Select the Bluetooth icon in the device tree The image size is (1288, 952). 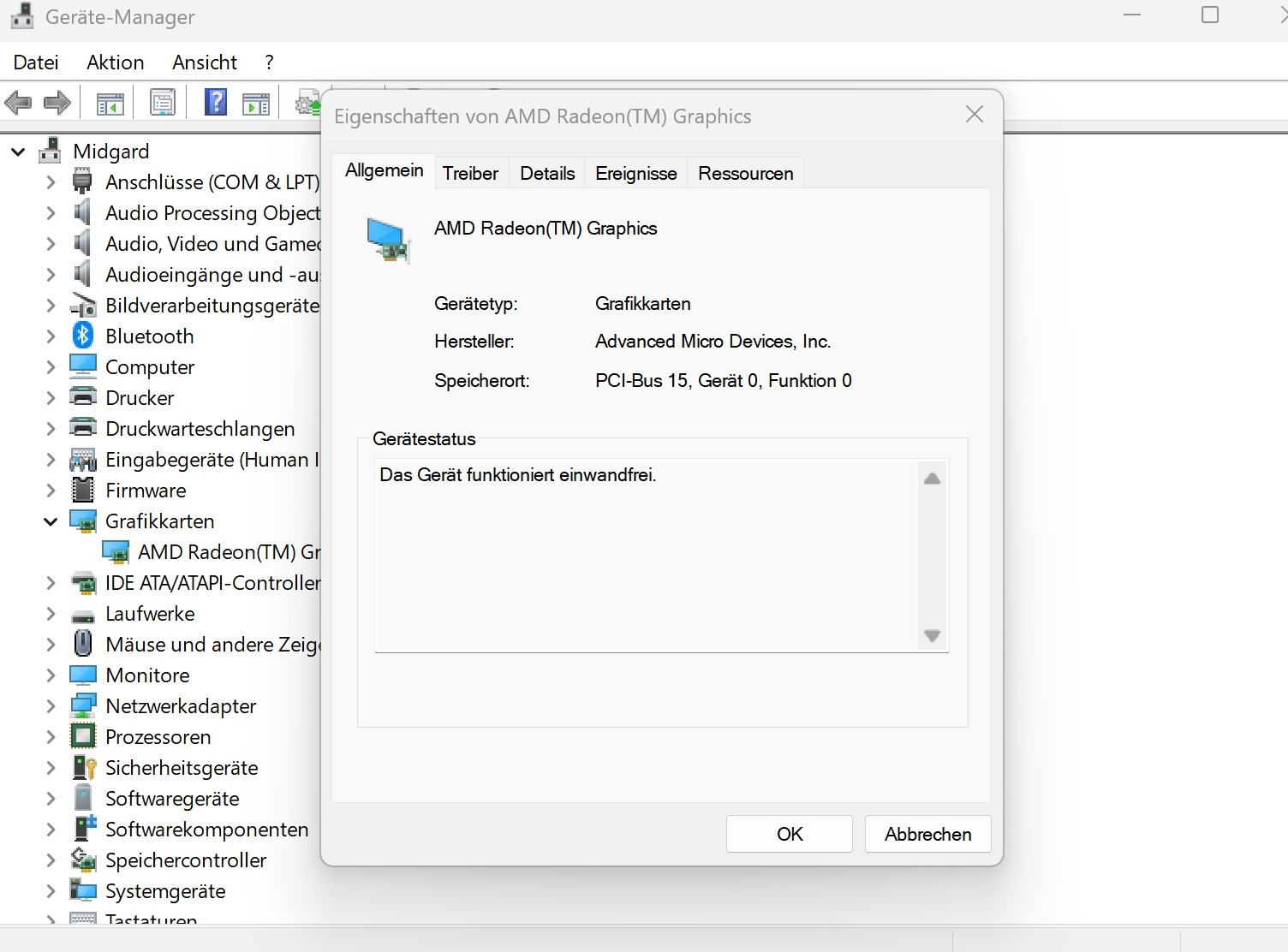(x=82, y=336)
